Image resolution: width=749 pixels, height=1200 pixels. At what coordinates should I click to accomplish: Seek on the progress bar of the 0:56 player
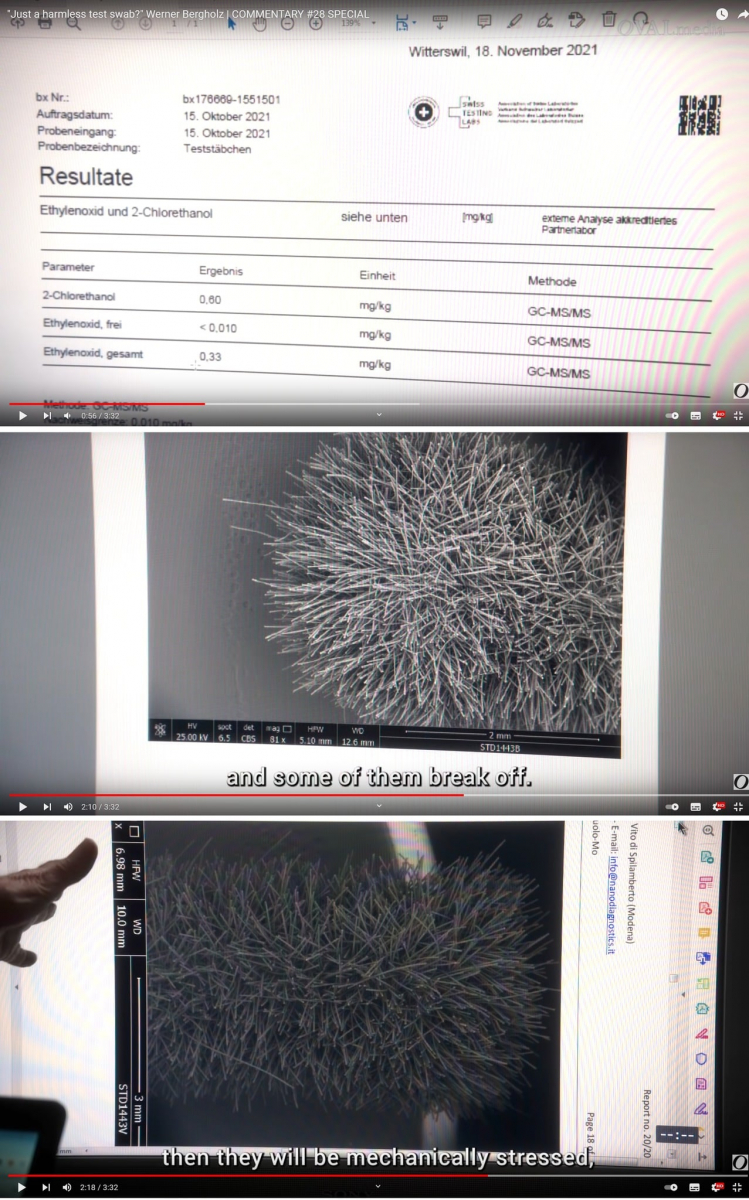pos(300,404)
